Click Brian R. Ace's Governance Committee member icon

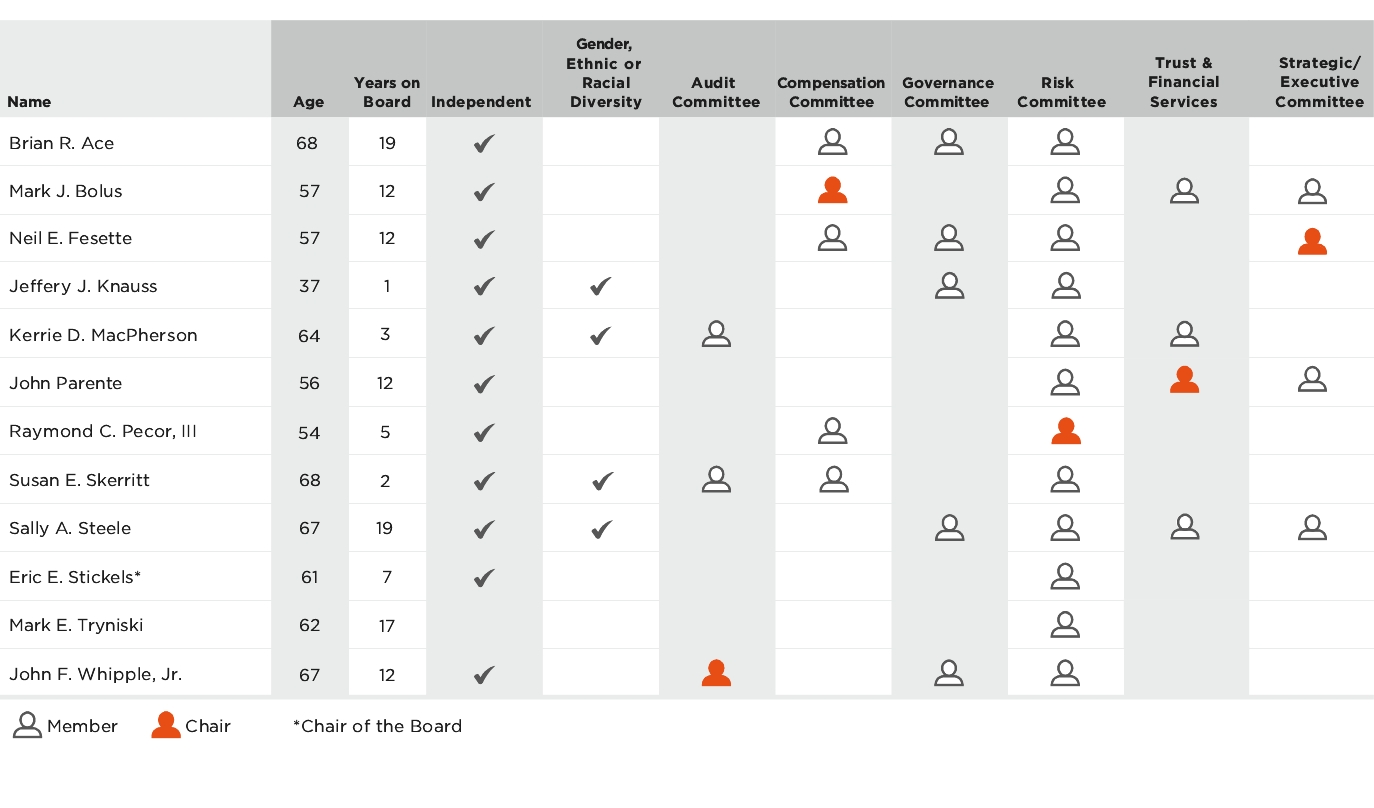948,142
